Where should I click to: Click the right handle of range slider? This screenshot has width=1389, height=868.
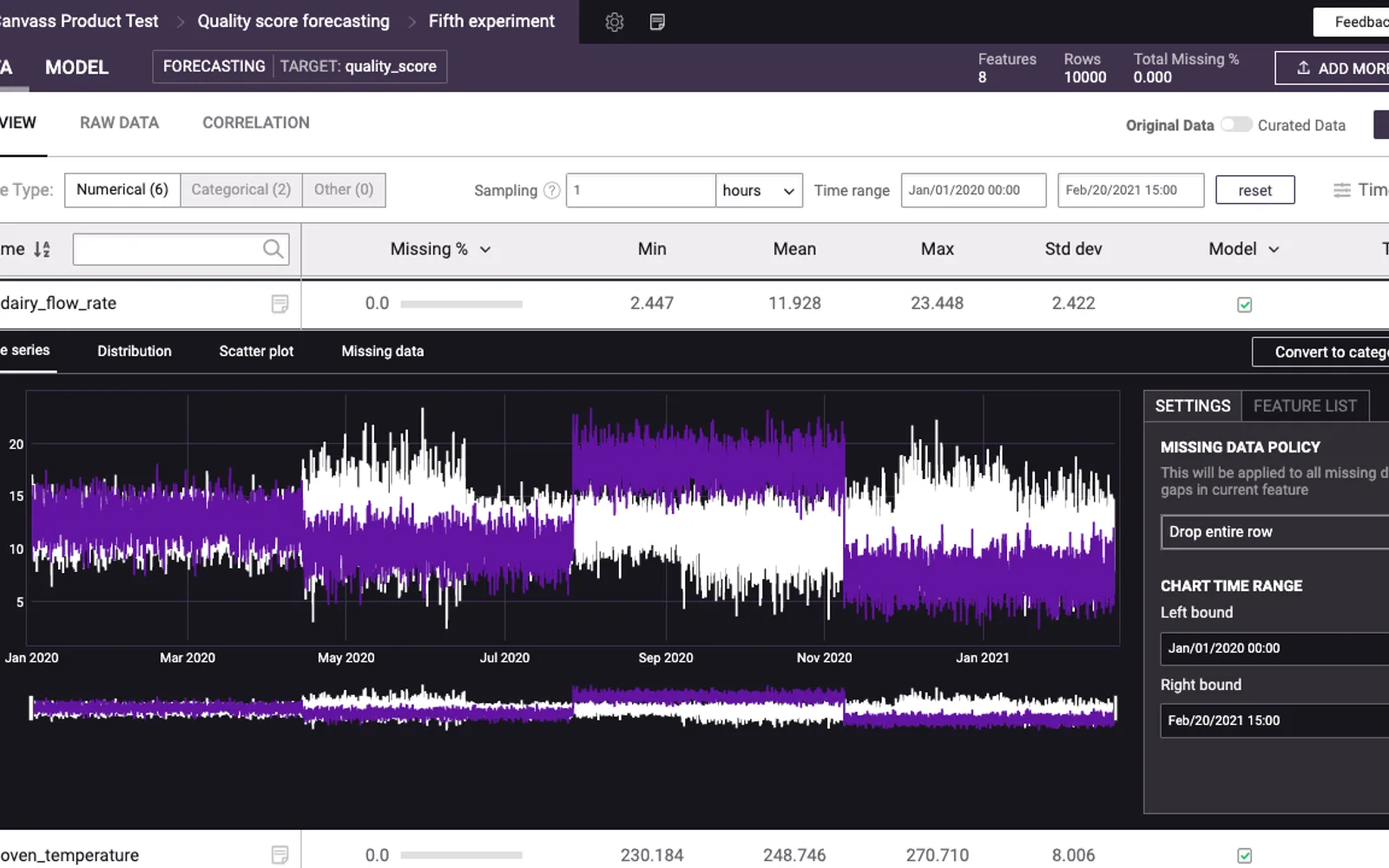(x=1116, y=708)
